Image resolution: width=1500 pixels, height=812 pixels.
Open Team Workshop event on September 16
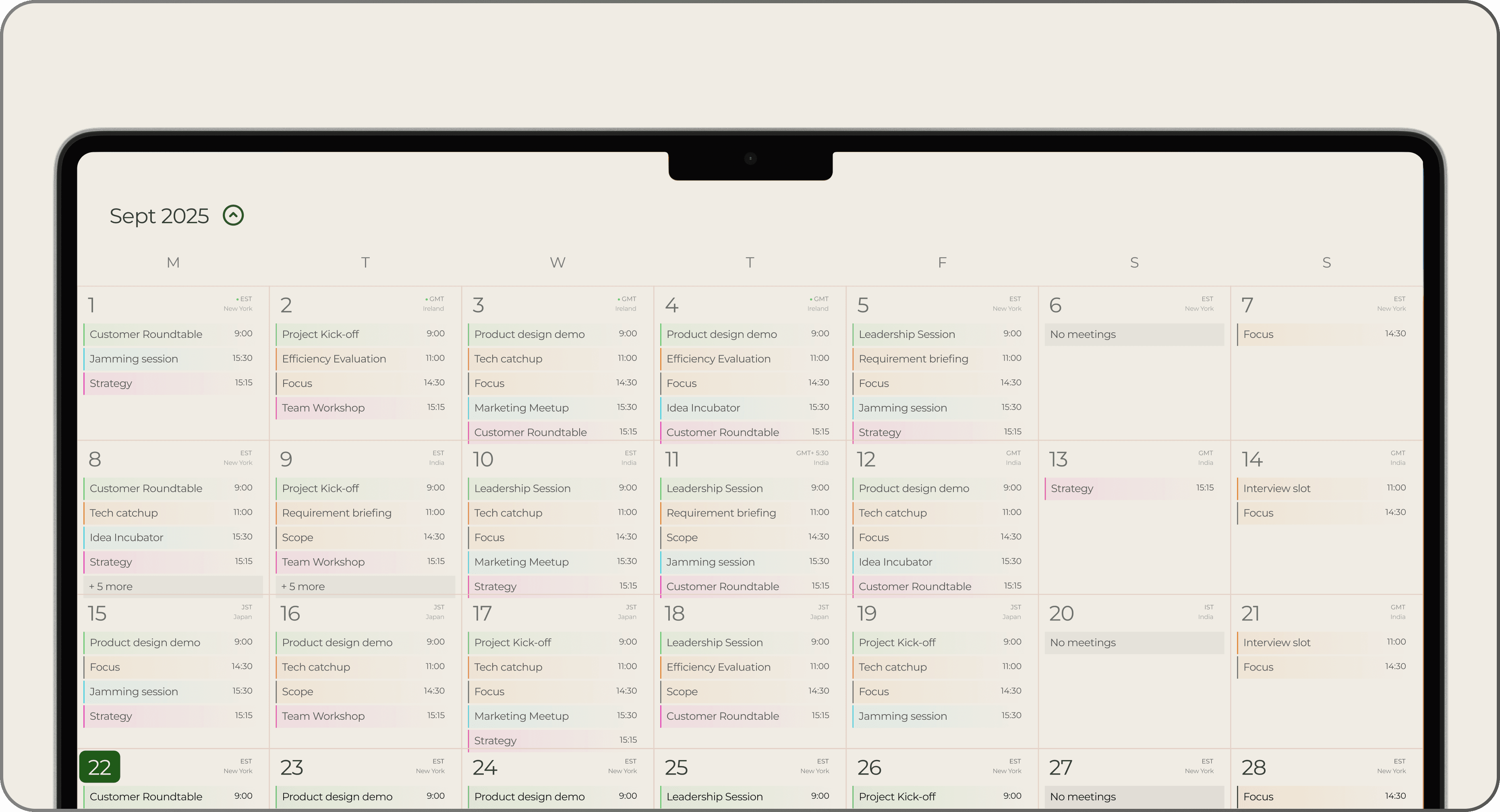pyautogui.click(x=323, y=716)
